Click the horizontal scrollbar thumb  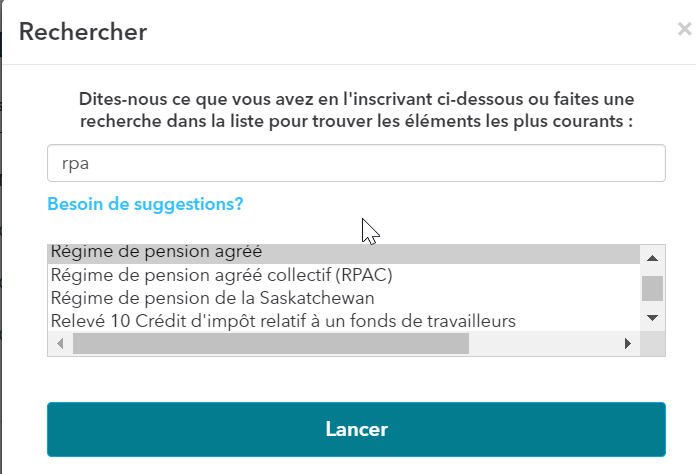tap(270, 343)
